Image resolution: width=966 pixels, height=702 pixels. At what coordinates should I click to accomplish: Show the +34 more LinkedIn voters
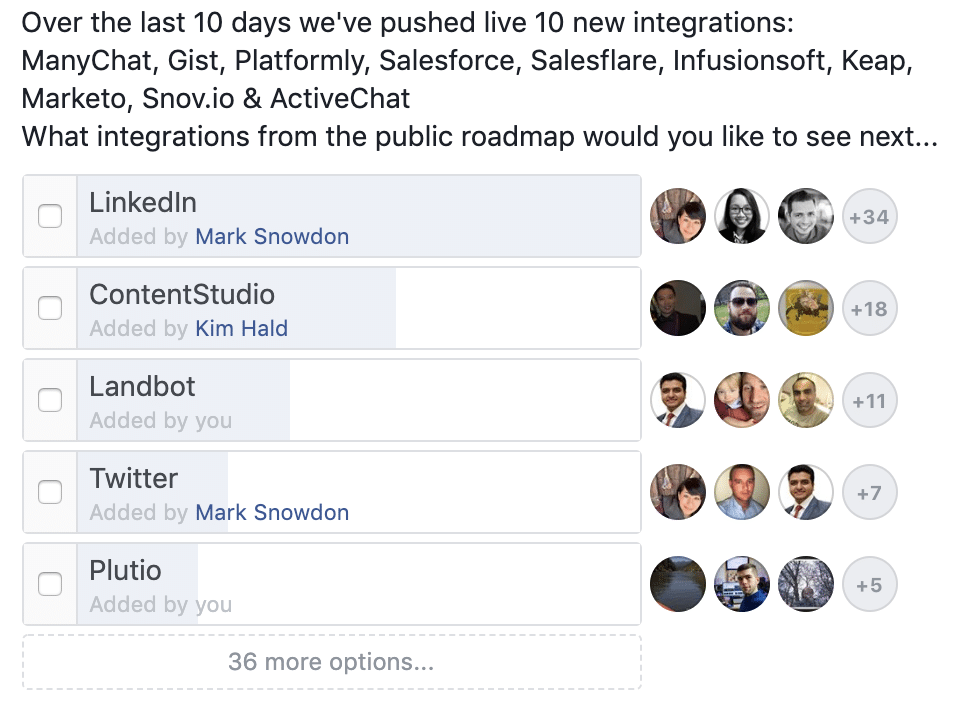[x=869, y=216]
